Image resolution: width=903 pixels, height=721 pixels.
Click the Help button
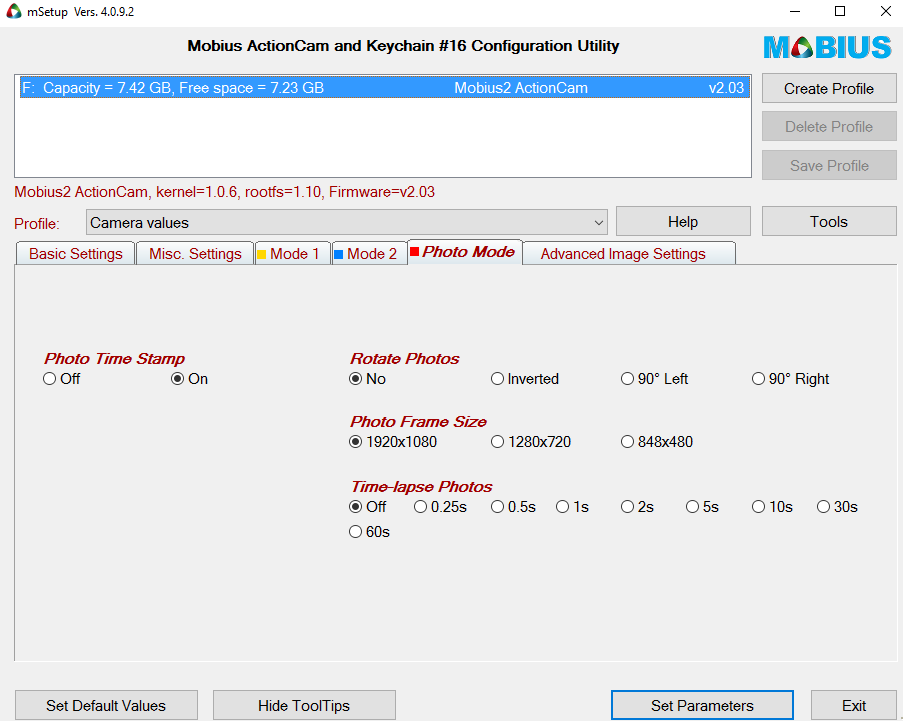point(683,222)
